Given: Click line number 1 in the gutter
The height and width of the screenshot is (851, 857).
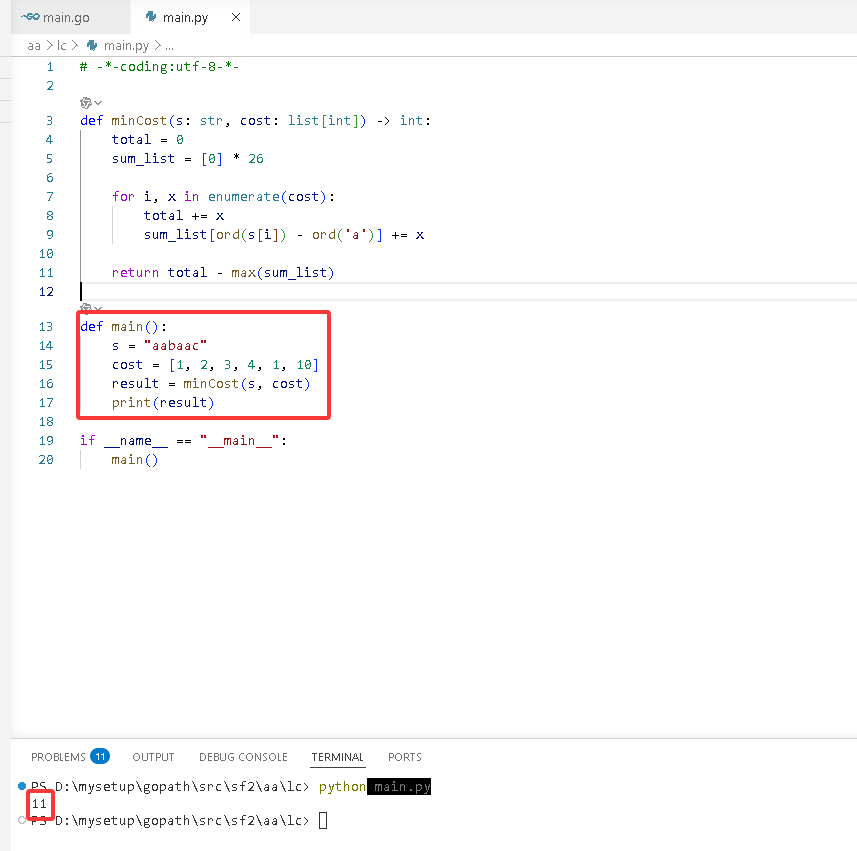Looking at the screenshot, I should (50, 67).
